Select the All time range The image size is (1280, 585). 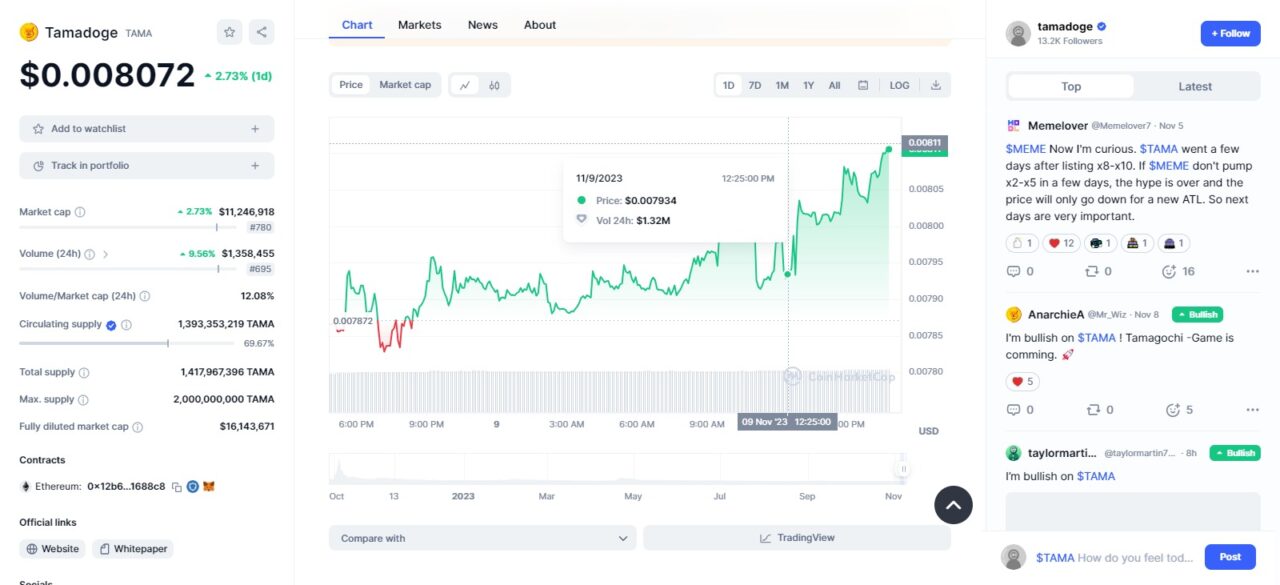[834, 85]
